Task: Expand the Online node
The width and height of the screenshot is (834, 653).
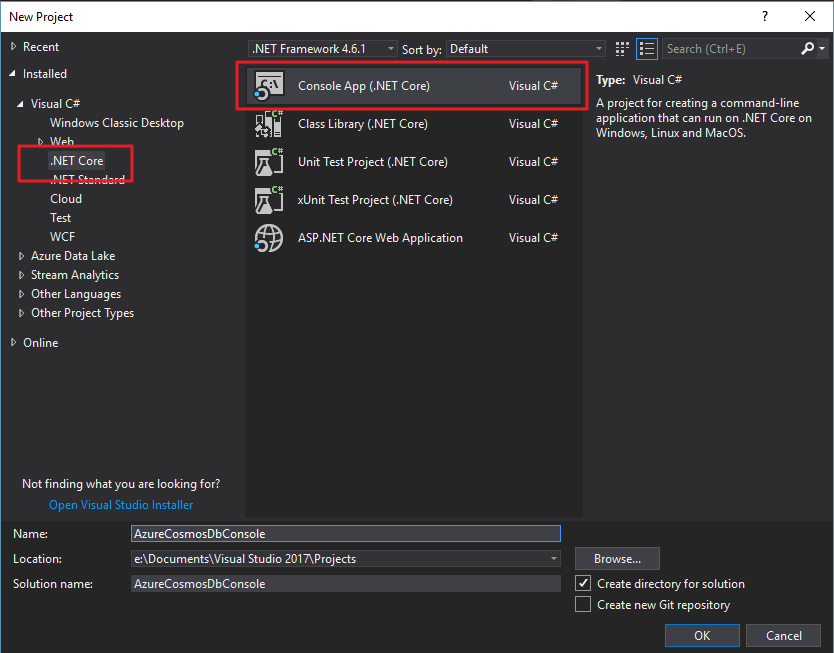Action: coord(14,343)
